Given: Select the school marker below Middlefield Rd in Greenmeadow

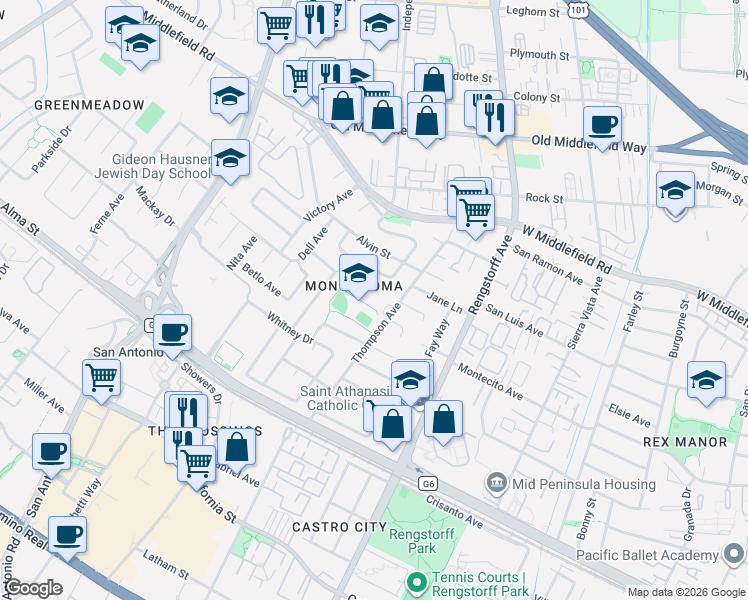Looking at the screenshot, I should 229,98.
